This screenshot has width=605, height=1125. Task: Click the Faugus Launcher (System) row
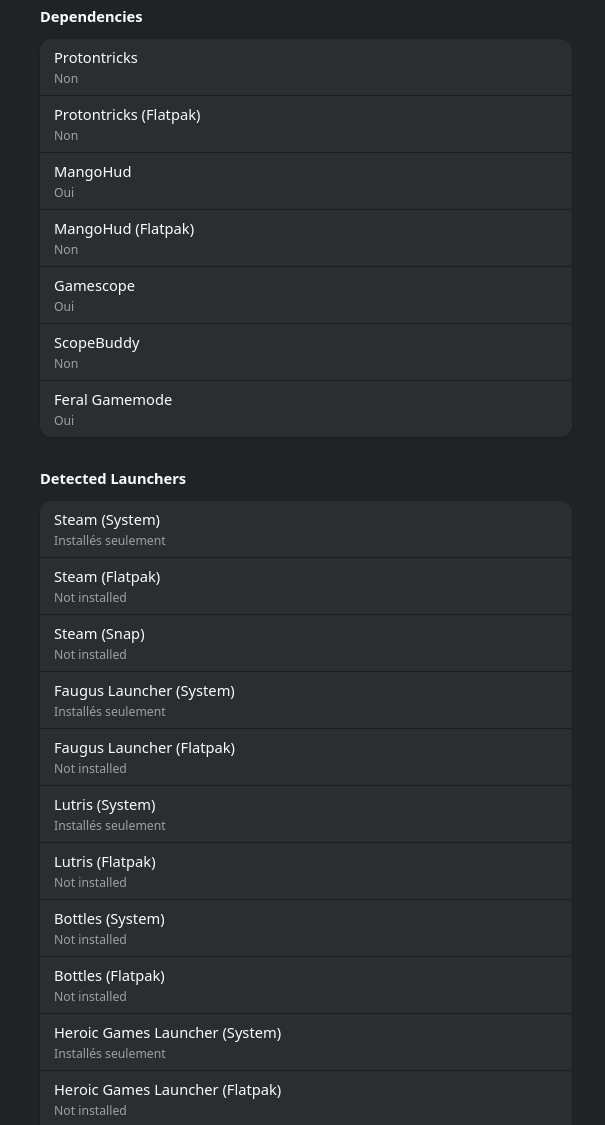[306, 700]
